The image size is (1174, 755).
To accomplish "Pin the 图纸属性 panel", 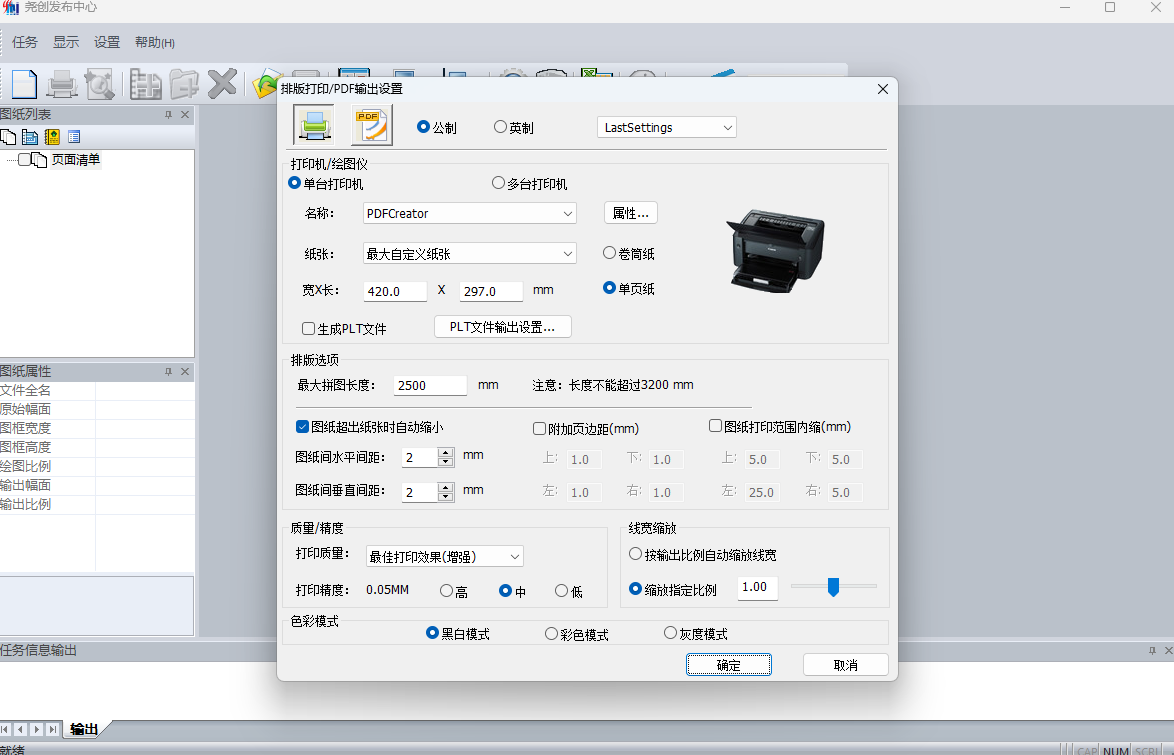I will pos(168,372).
